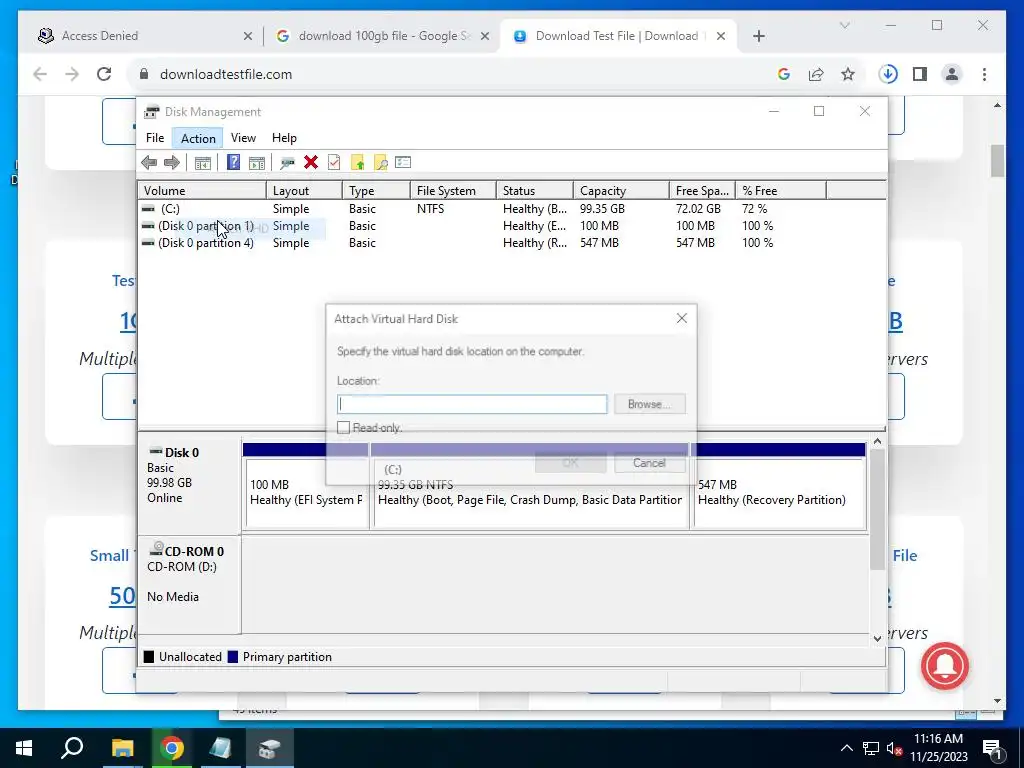The image size is (1024, 768).
Task: Click the Status column header
Action: click(x=535, y=191)
